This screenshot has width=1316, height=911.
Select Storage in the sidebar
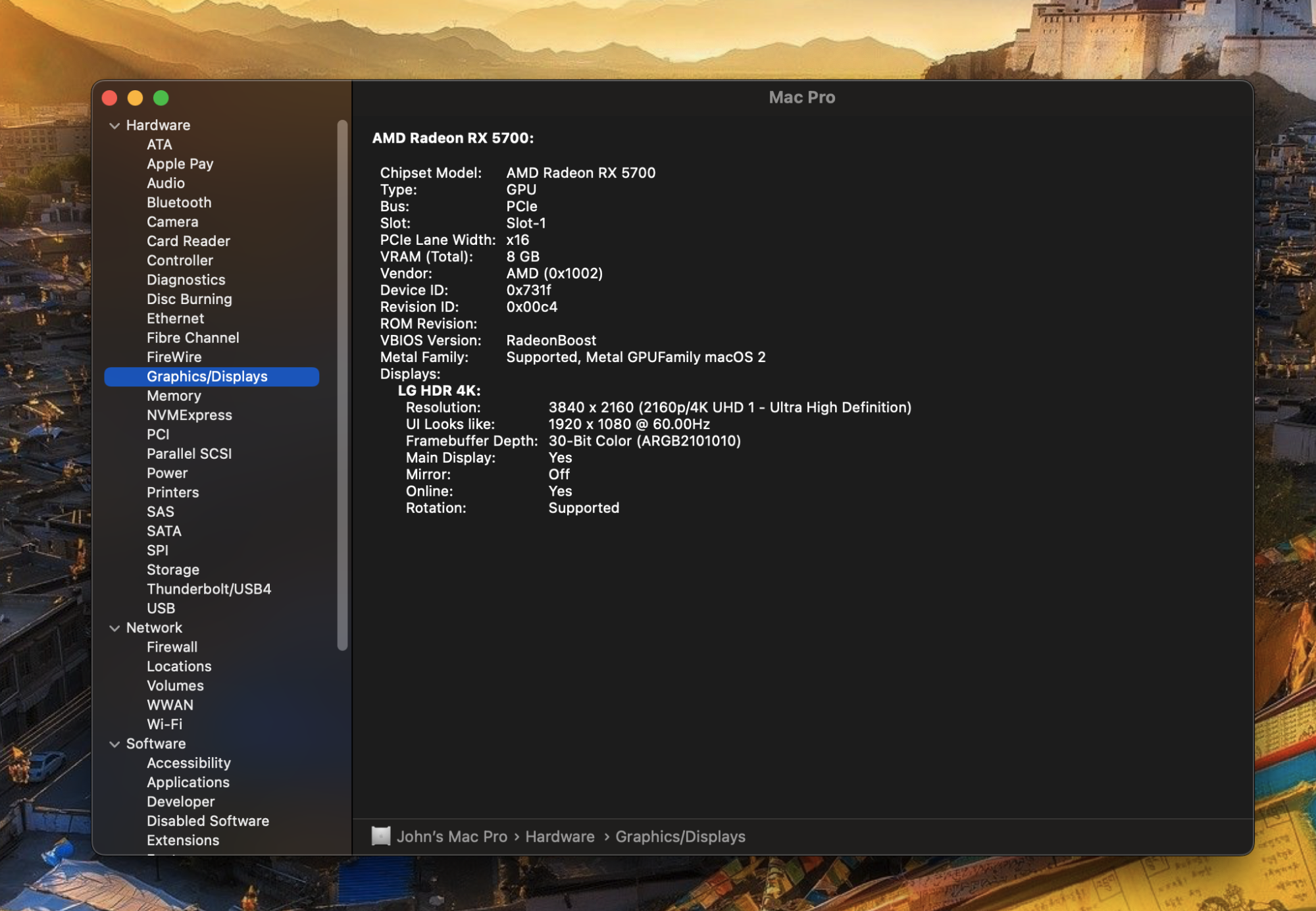[173, 569]
